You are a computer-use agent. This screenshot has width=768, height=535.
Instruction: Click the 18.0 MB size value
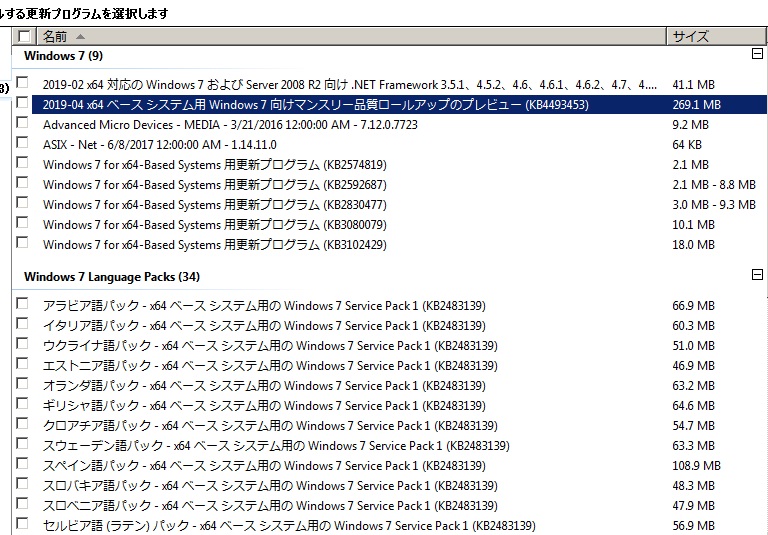click(693, 245)
